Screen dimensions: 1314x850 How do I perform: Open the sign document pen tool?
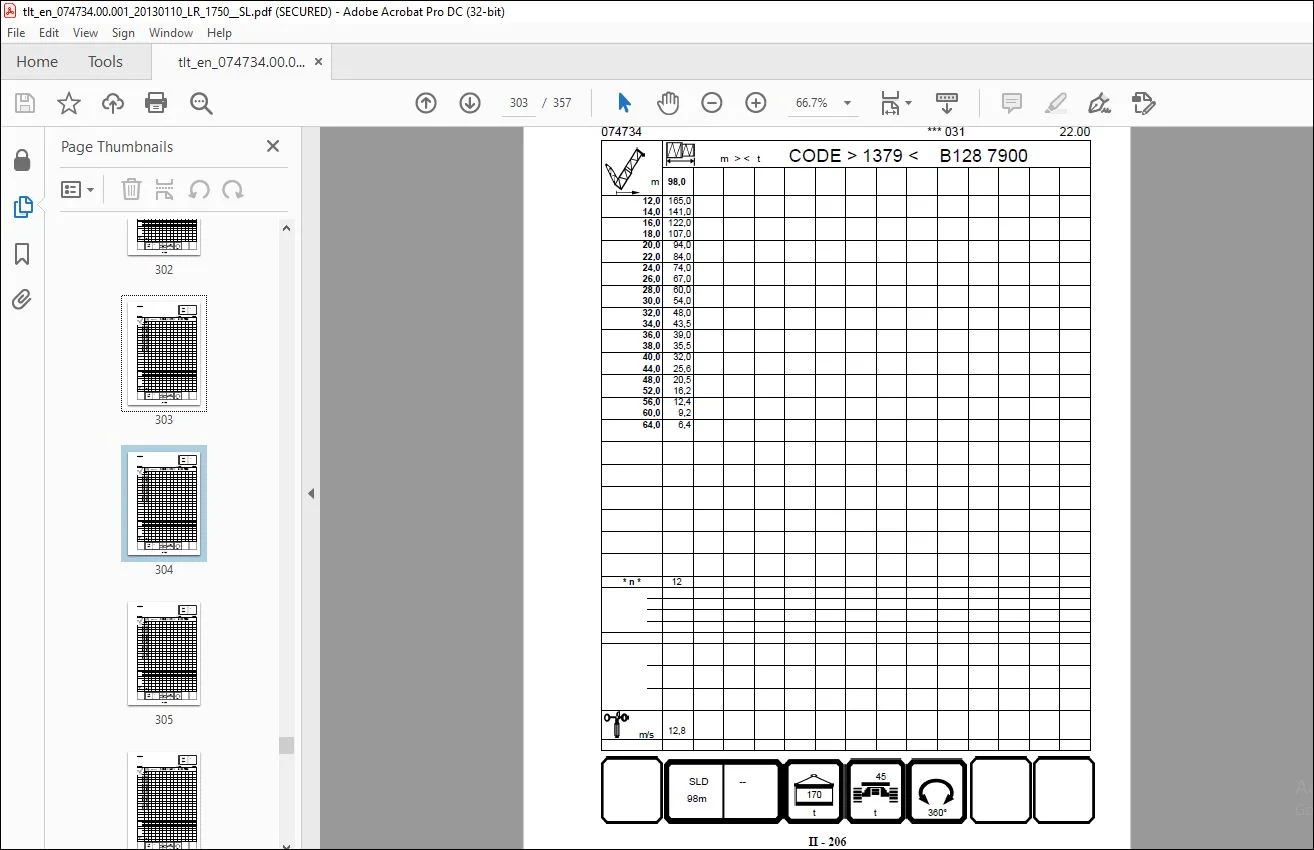tap(1099, 103)
